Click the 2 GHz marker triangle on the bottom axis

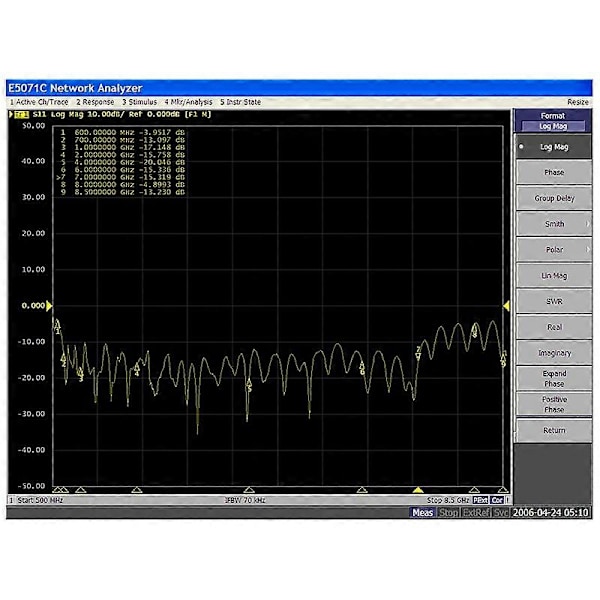[x=137, y=490]
